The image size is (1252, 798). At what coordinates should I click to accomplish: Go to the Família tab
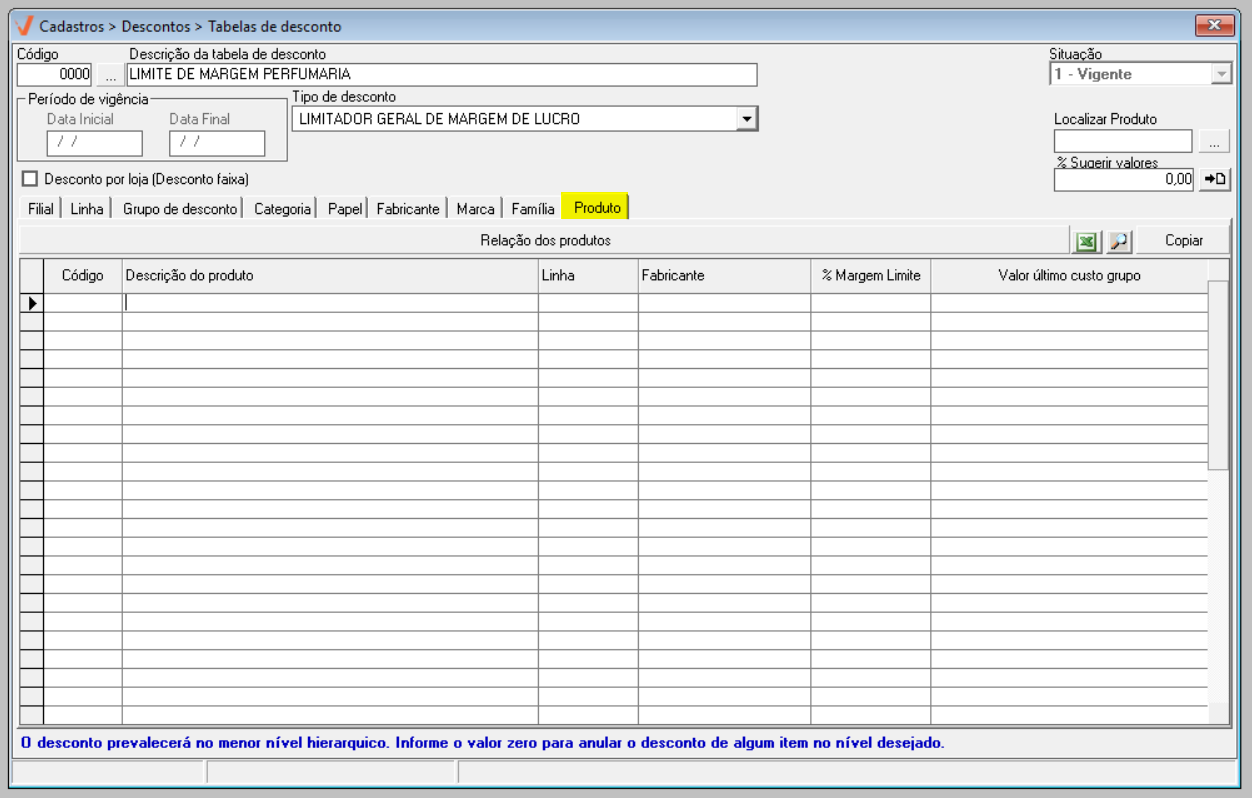click(x=532, y=209)
